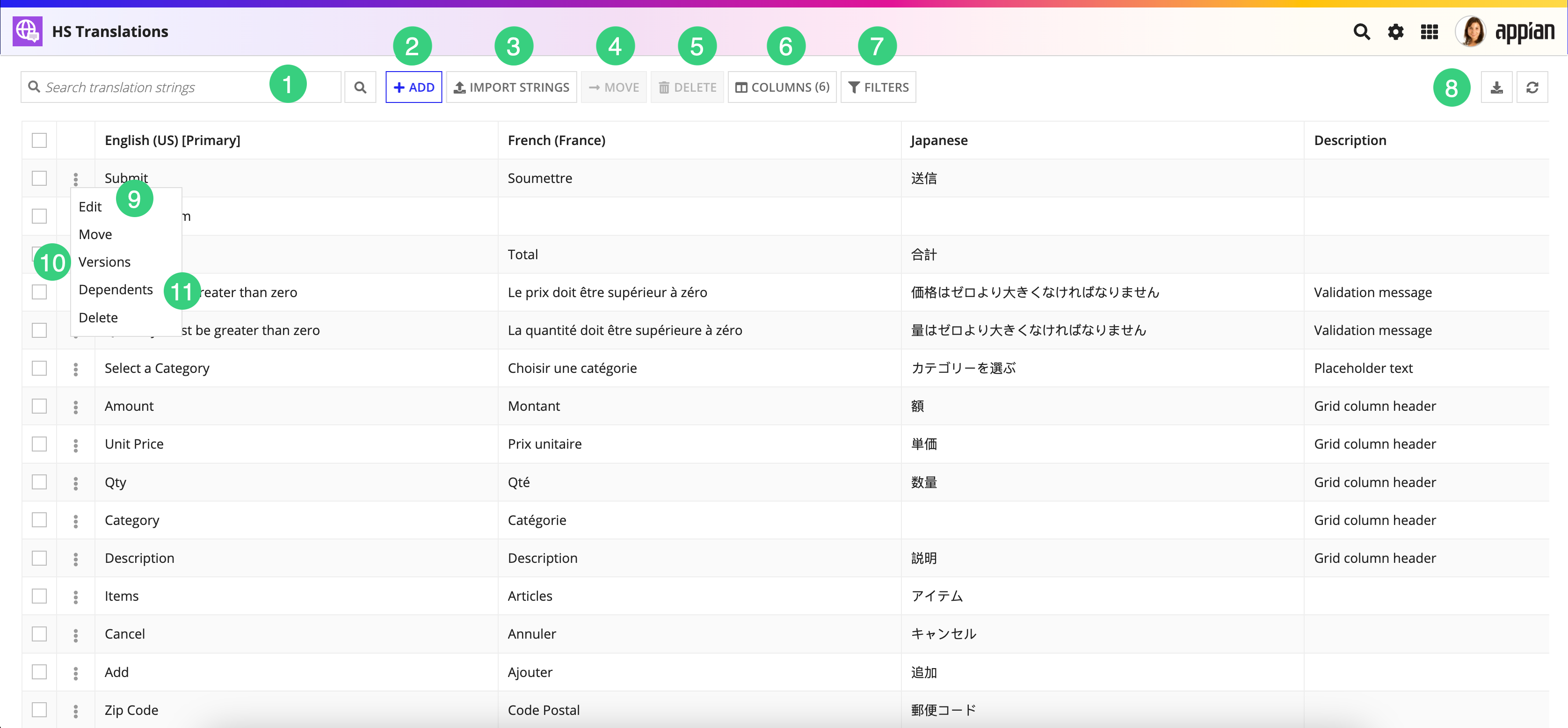Select the 'Choisir une catégorie' cell
This screenshot has height=728, width=1568.
[x=699, y=368]
